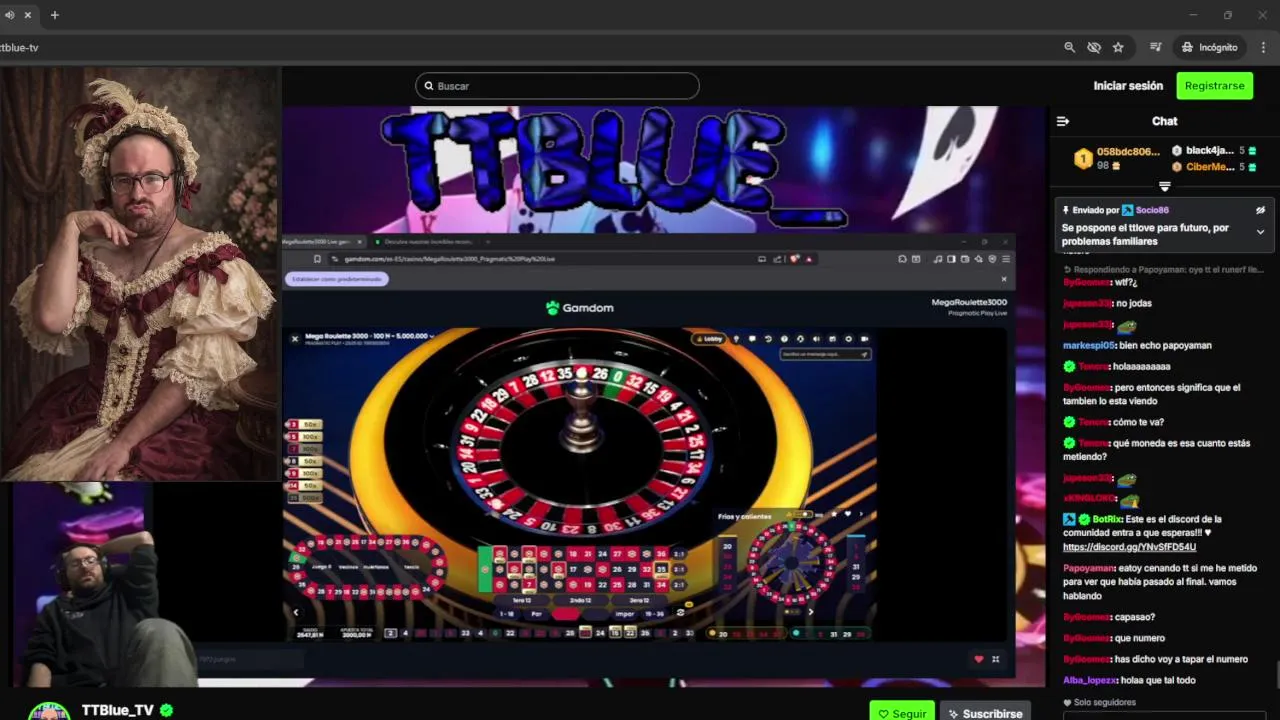Click the Lobby button on the roulette game
This screenshot has height=720, width=1280.
tap(709, 339)
